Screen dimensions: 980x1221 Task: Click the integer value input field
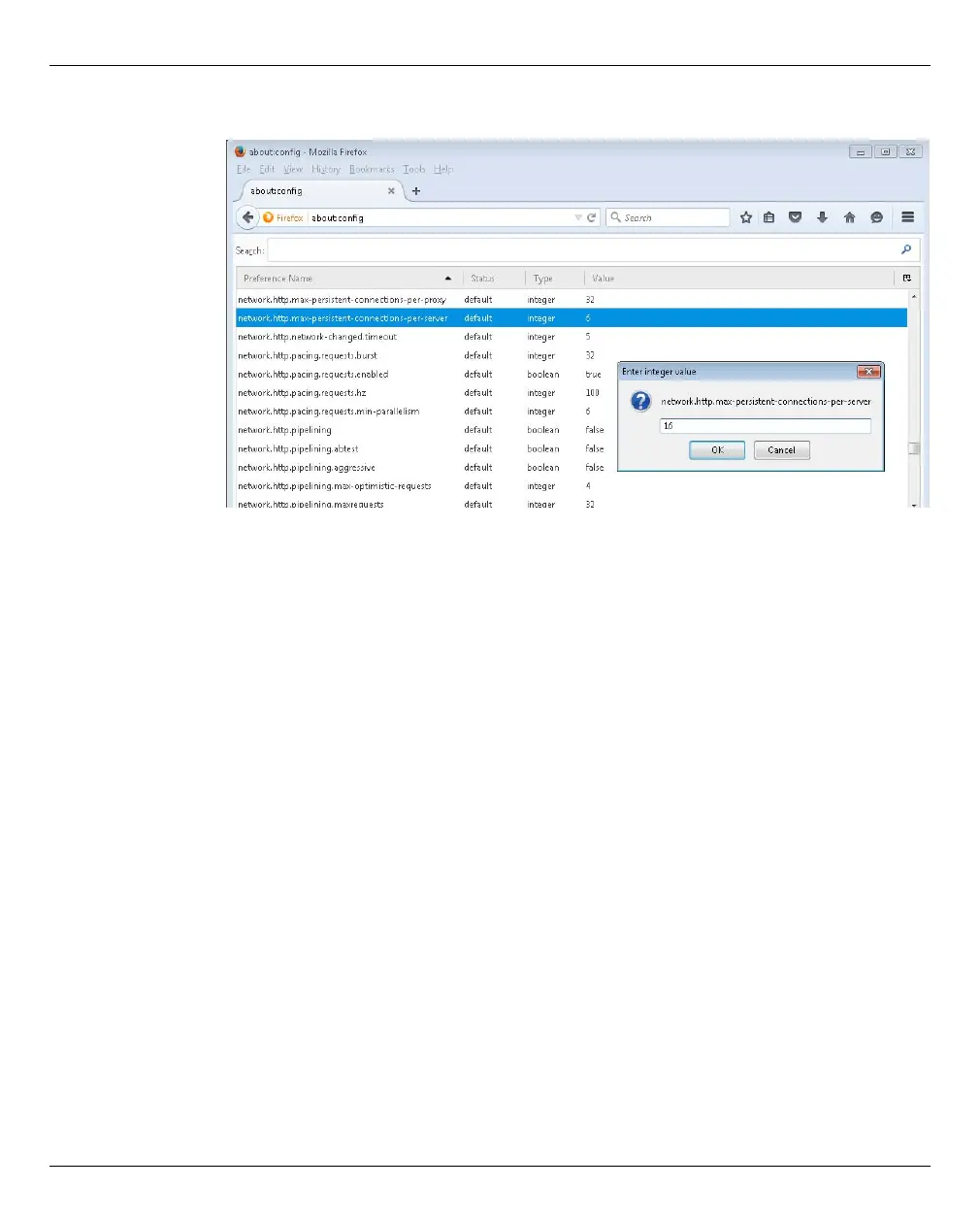[765, 426]
